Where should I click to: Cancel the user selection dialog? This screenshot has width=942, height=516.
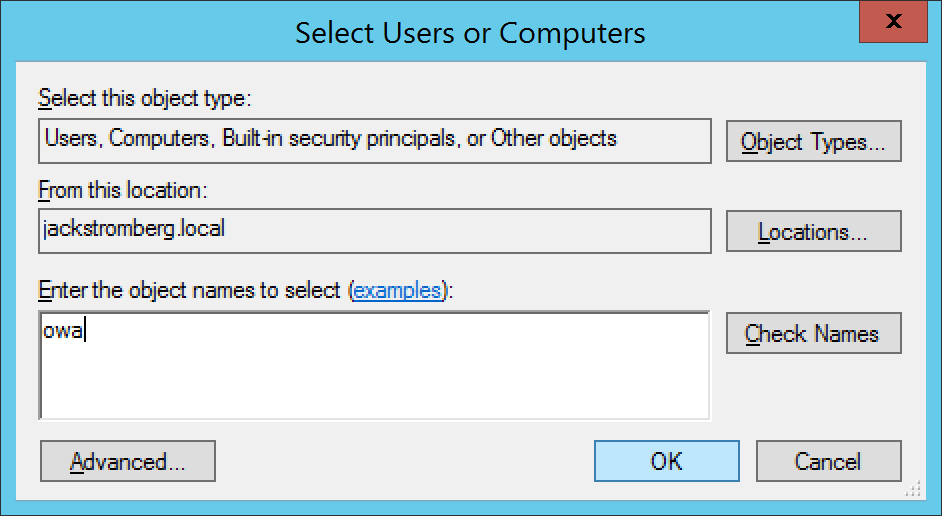click(x=828, y=462)
